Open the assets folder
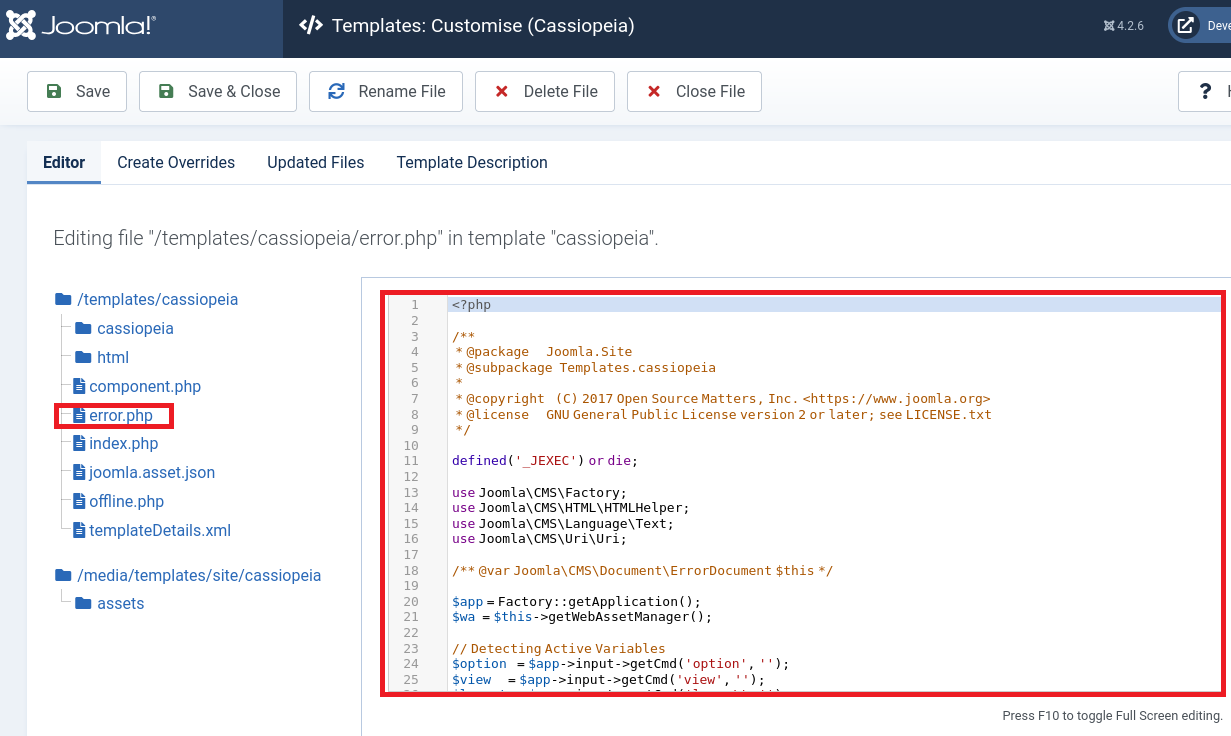This screenshot has width=1231, height=736. [x=120, y=603]
